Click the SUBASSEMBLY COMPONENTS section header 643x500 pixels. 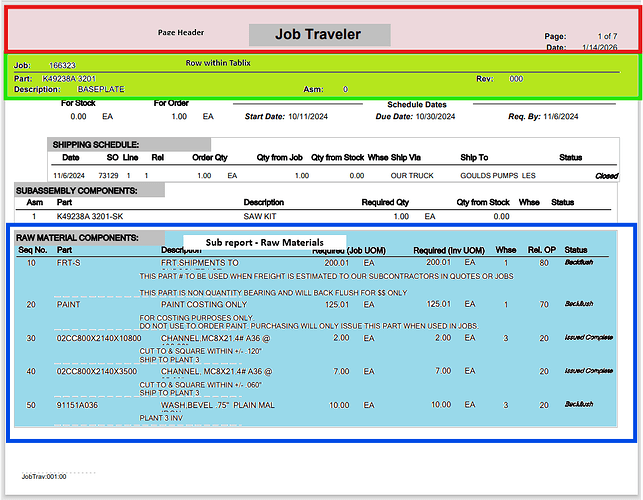(x=77, y=191)
